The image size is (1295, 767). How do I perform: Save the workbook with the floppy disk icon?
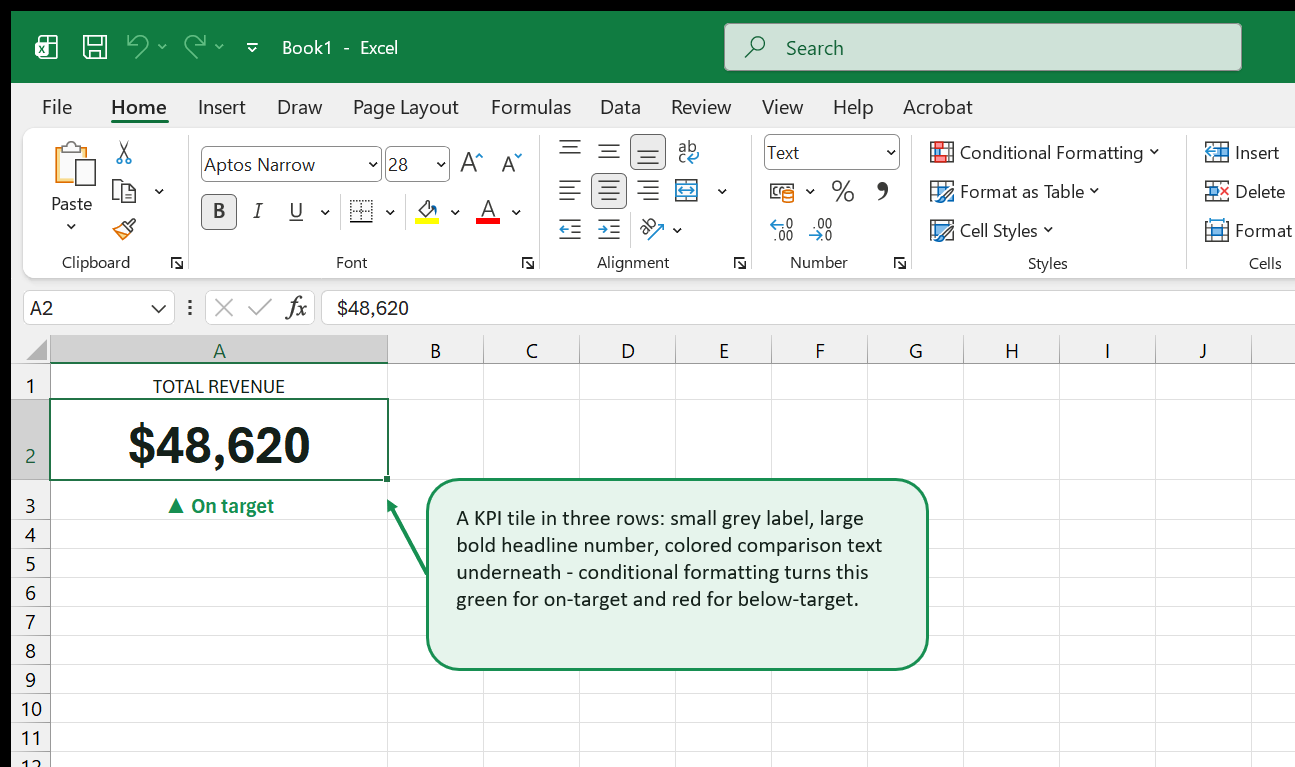point(95,47)
